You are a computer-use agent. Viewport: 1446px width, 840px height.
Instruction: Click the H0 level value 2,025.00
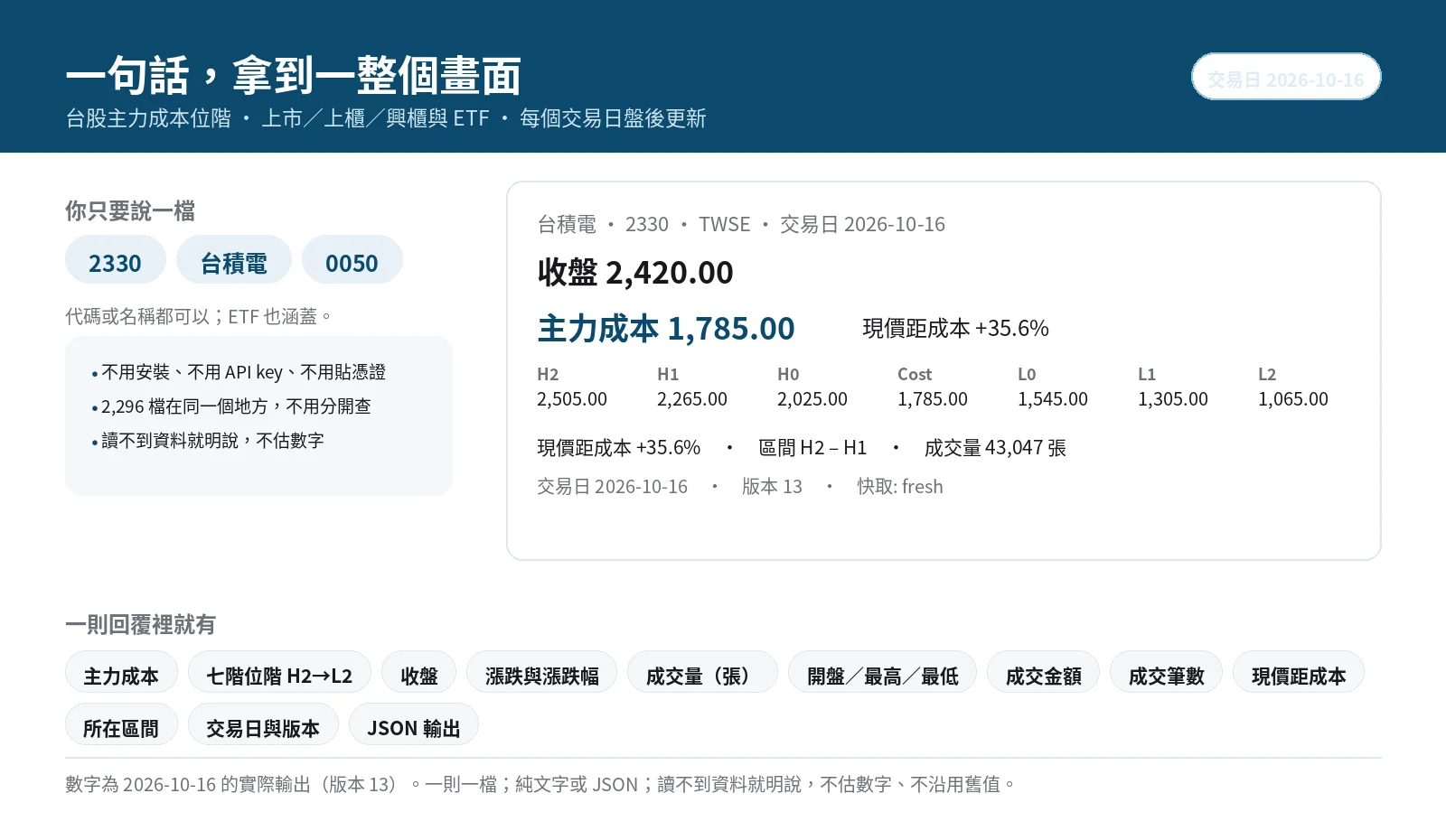pyautogui.click(x=812, y=399)
